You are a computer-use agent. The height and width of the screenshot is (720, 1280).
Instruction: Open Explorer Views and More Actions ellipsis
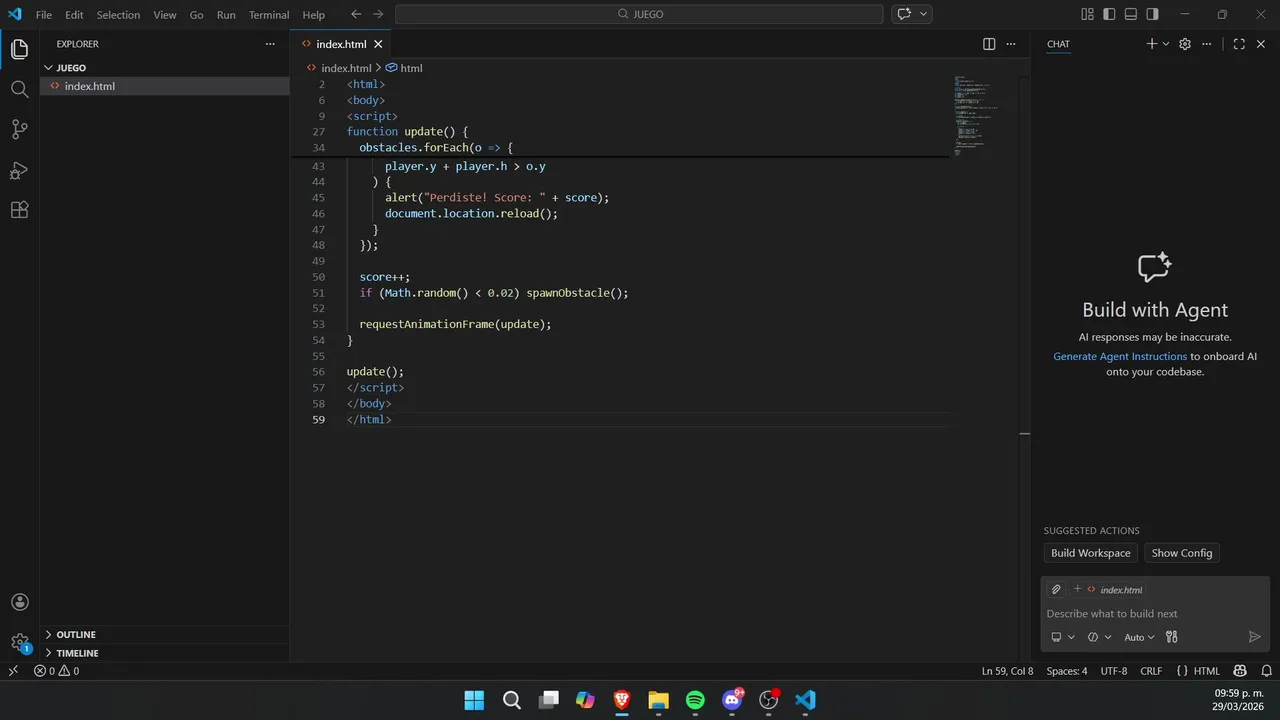coord(270,44)
